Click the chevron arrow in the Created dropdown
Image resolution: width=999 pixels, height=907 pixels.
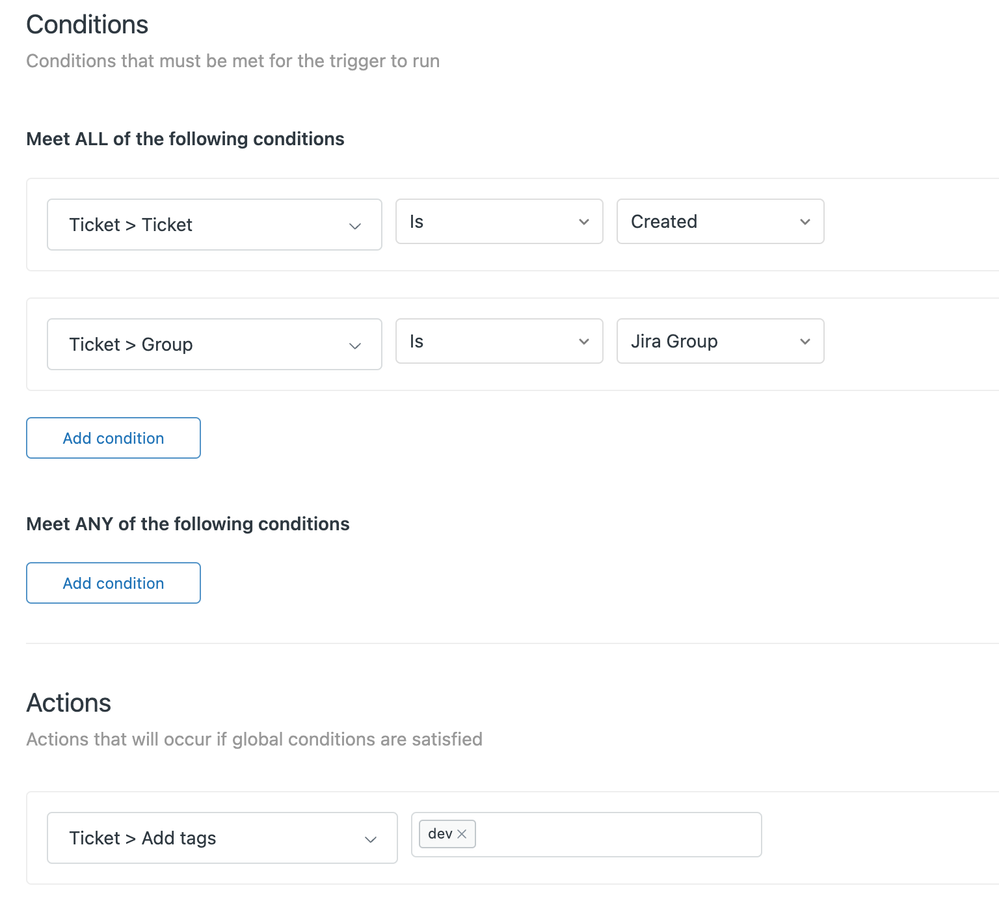[805, 222]
